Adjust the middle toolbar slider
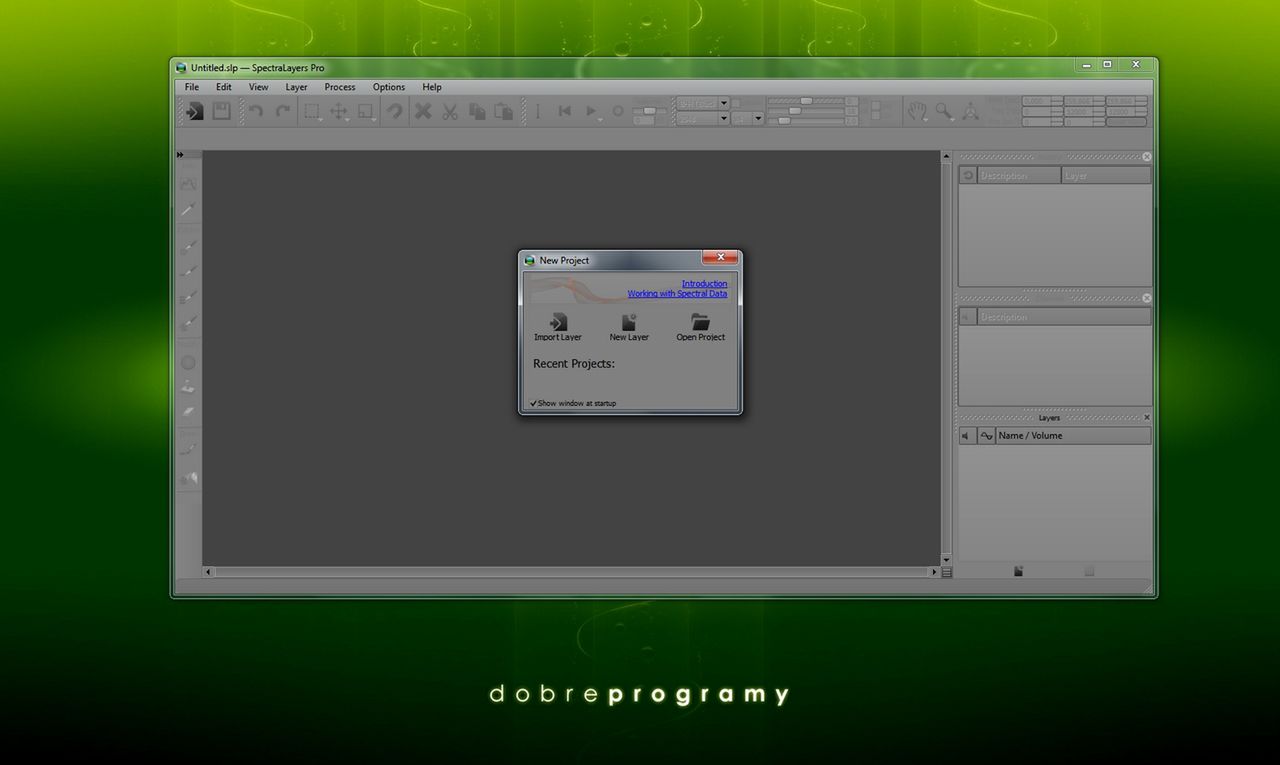The width and height of the screenshot is (1280, 765). point(795,111)
